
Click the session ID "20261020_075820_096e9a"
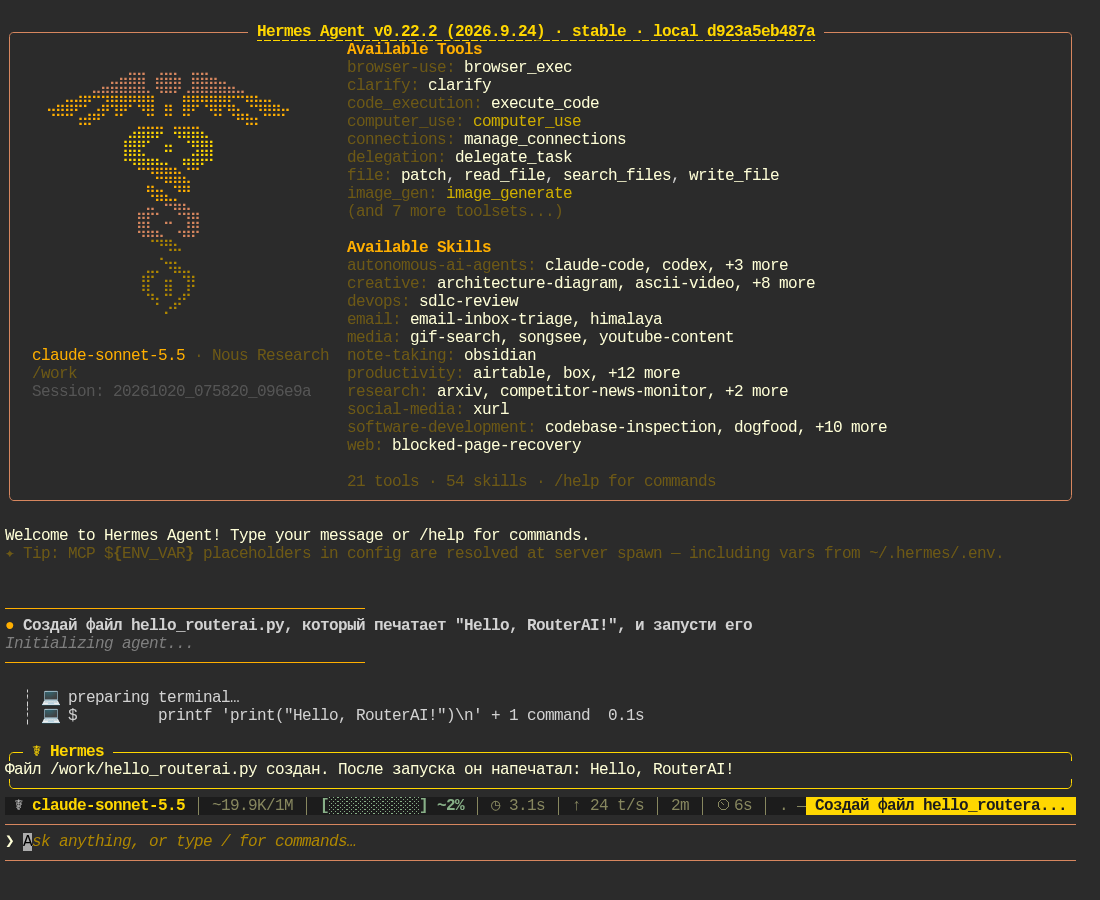tap(212, 391)
